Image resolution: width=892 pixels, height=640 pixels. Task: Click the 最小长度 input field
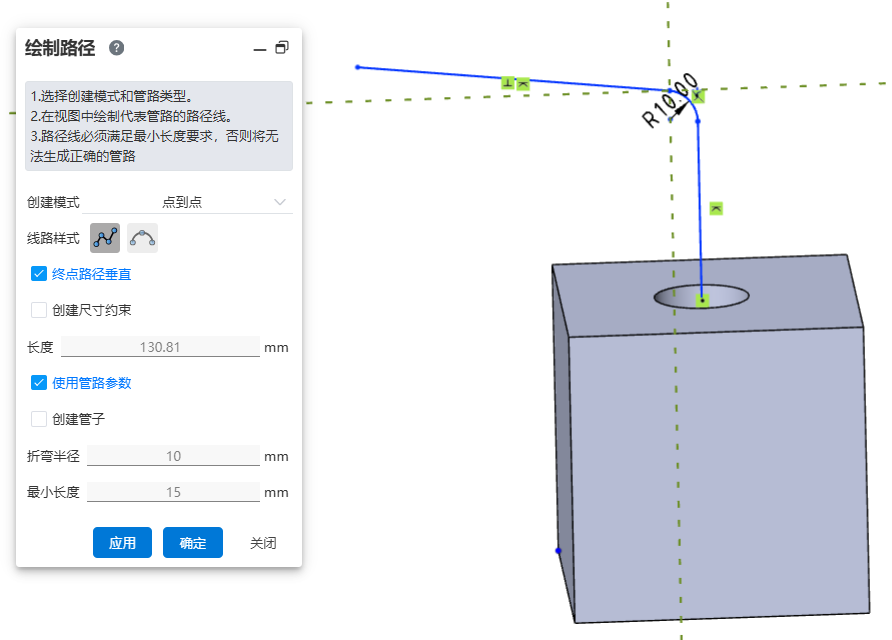pyautogui.click(x=173, y=492)
